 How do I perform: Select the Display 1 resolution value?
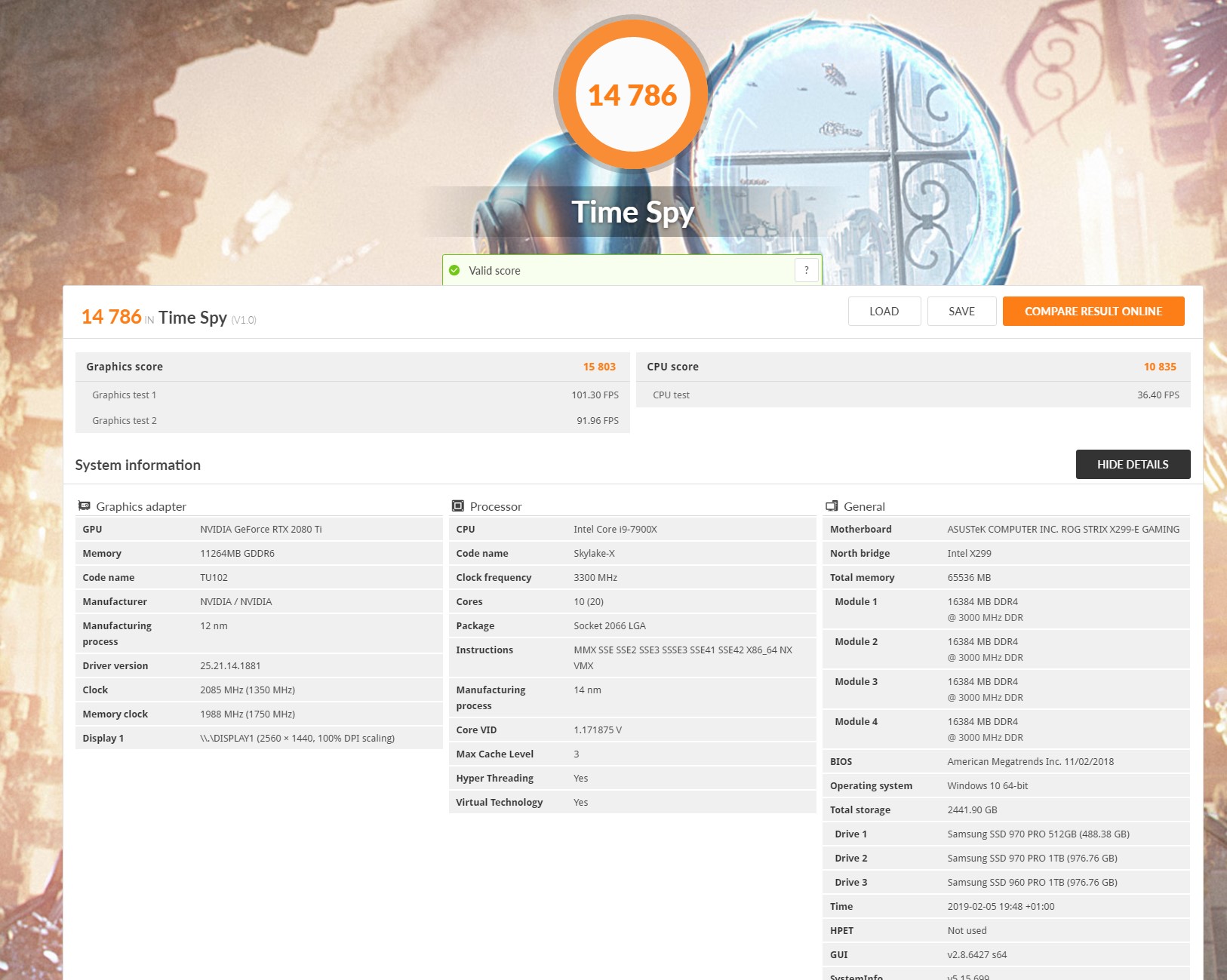[297, 739]
